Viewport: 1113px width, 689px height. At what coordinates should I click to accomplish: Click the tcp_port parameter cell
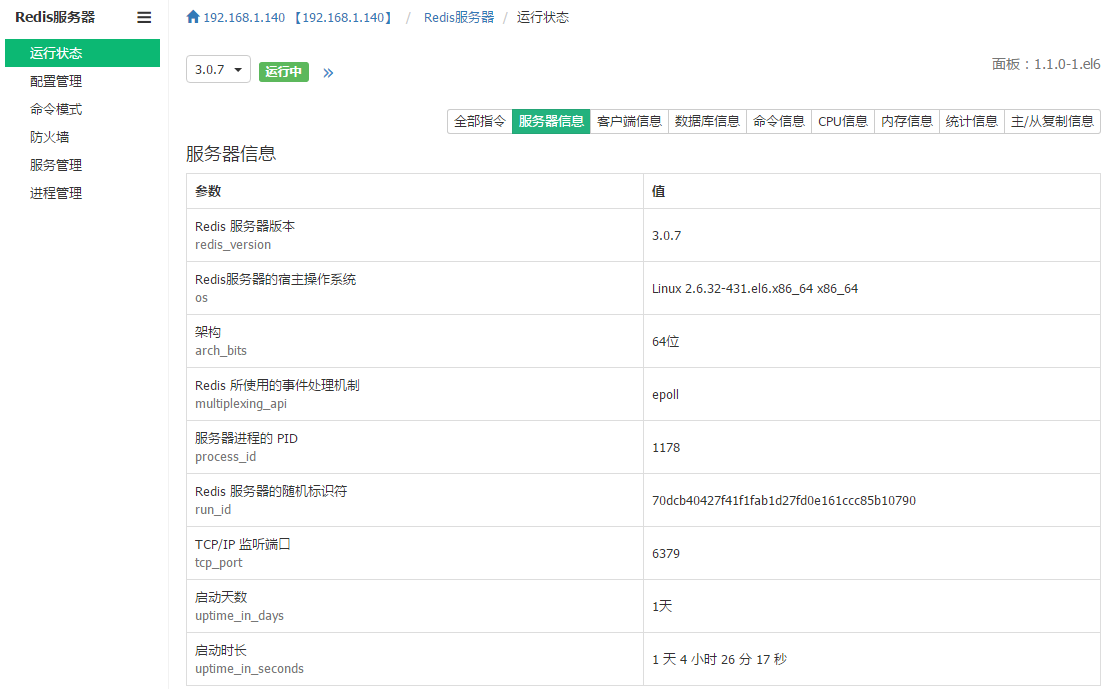point(415,553)
